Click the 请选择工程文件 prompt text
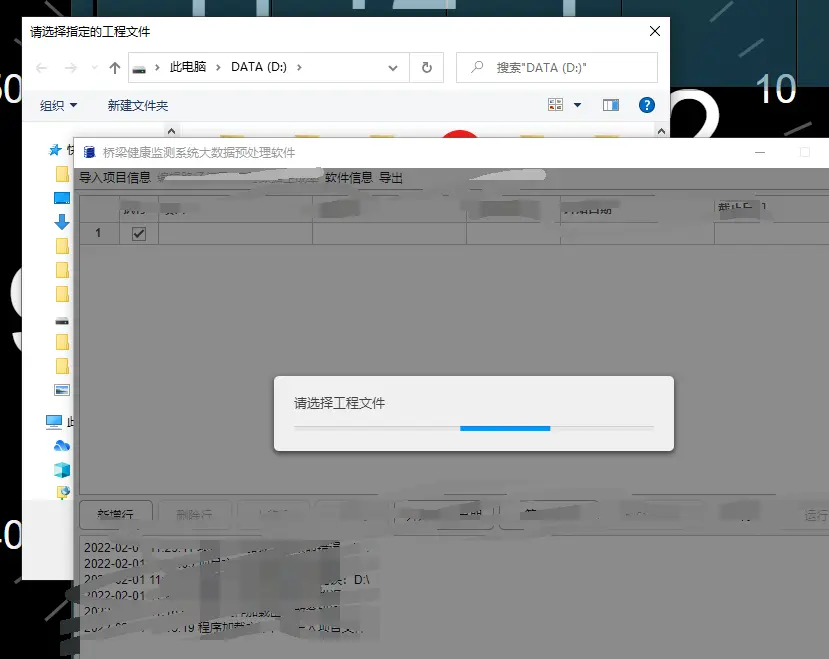The height and width of the screenshot is (659, 829). pyautogui.click(x=339, y=403)
